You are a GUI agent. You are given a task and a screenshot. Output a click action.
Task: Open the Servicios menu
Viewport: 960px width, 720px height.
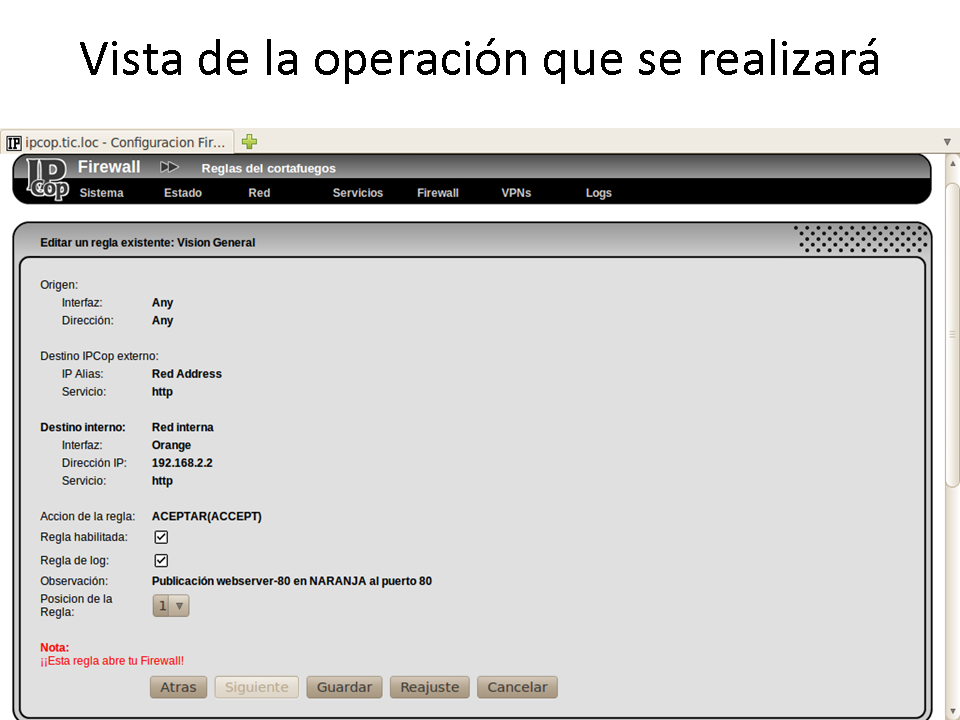358,193
